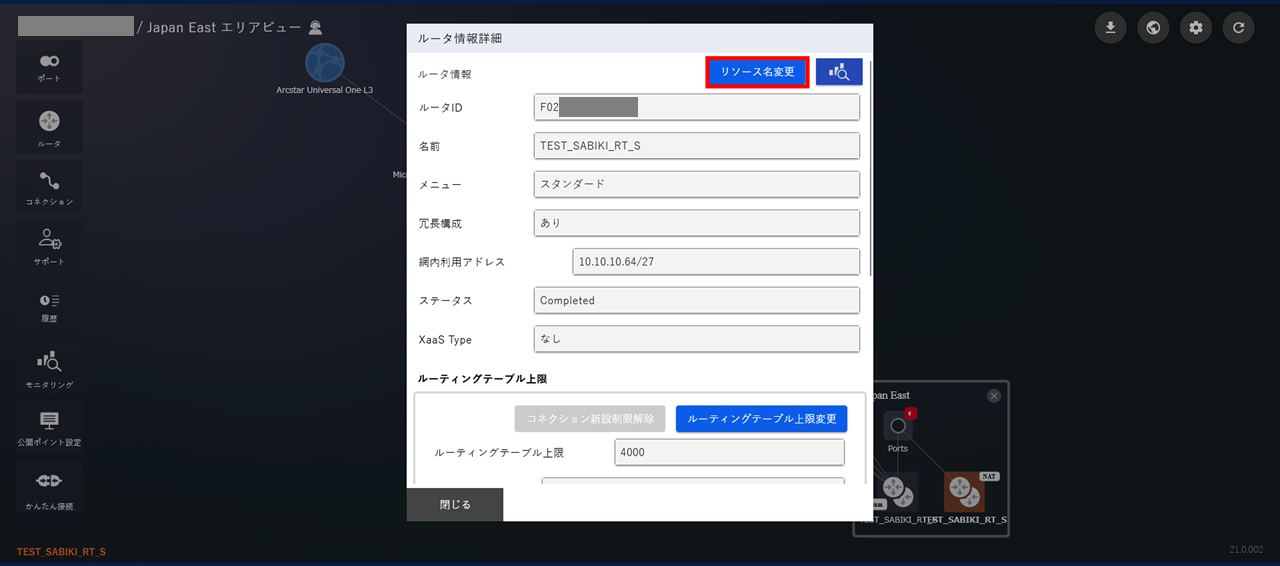This screenshot has height=566, width=1280.
Task: Click the 閉じる button
Action: click(455, 505)
